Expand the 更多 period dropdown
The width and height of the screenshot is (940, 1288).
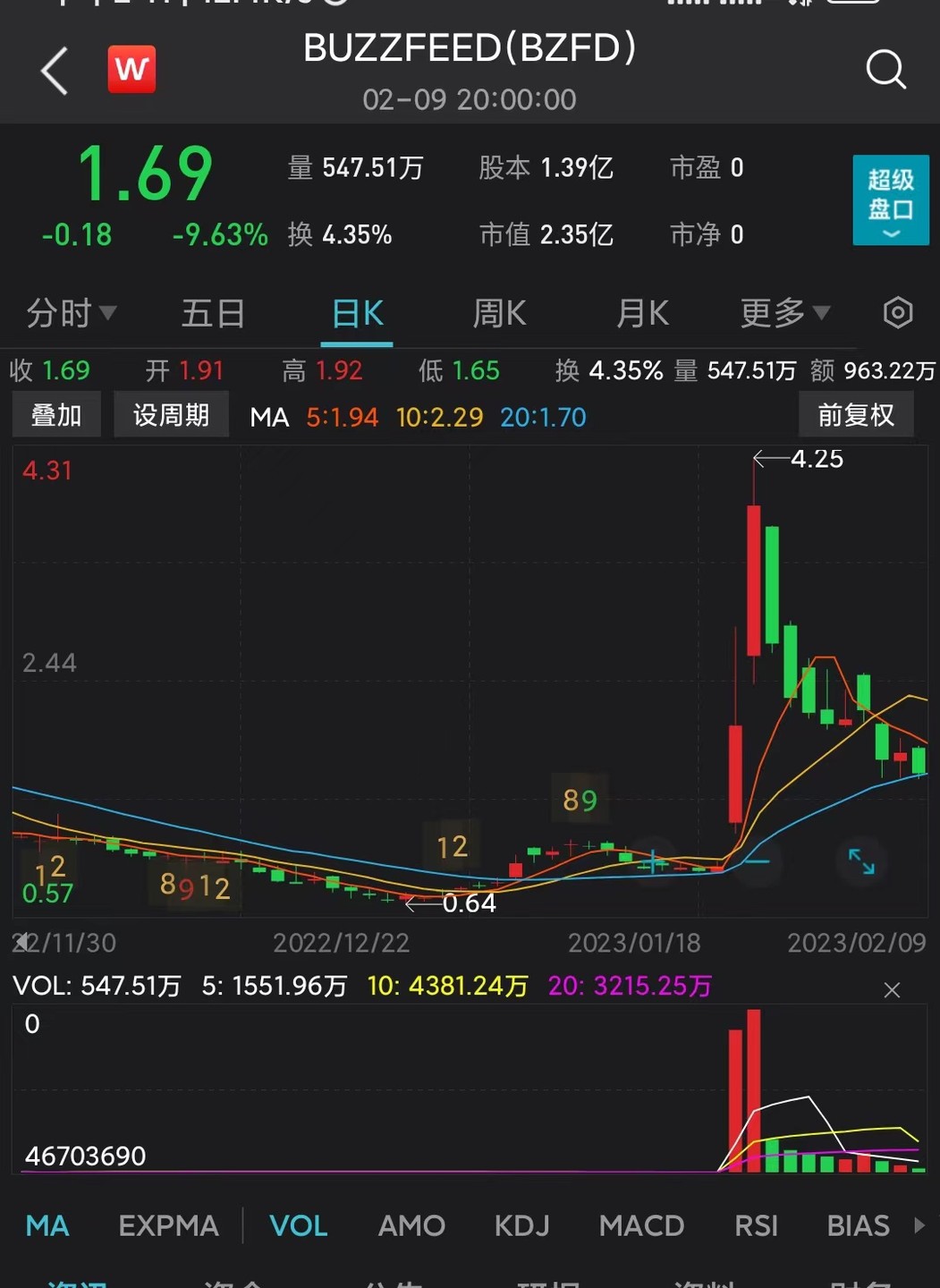(784, 313)
